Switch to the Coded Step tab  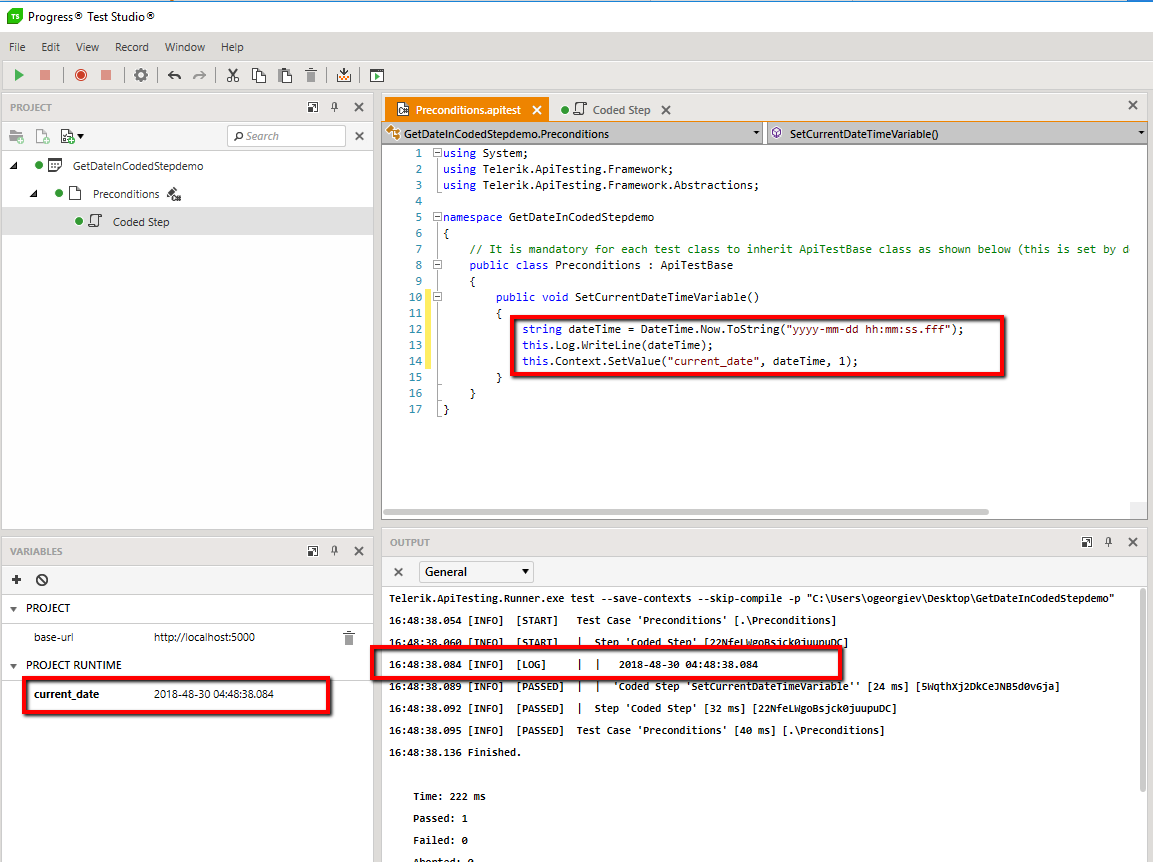[620, 110]
